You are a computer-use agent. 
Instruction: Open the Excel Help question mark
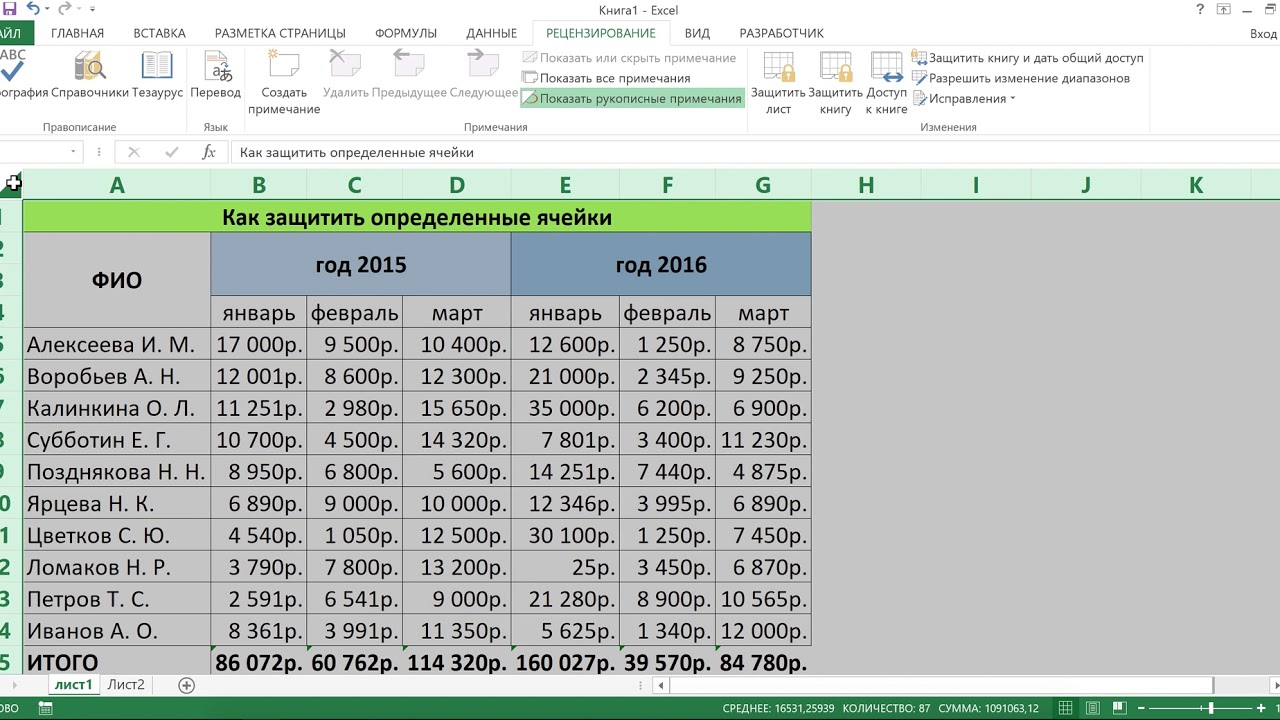[x=1200, y=10]
